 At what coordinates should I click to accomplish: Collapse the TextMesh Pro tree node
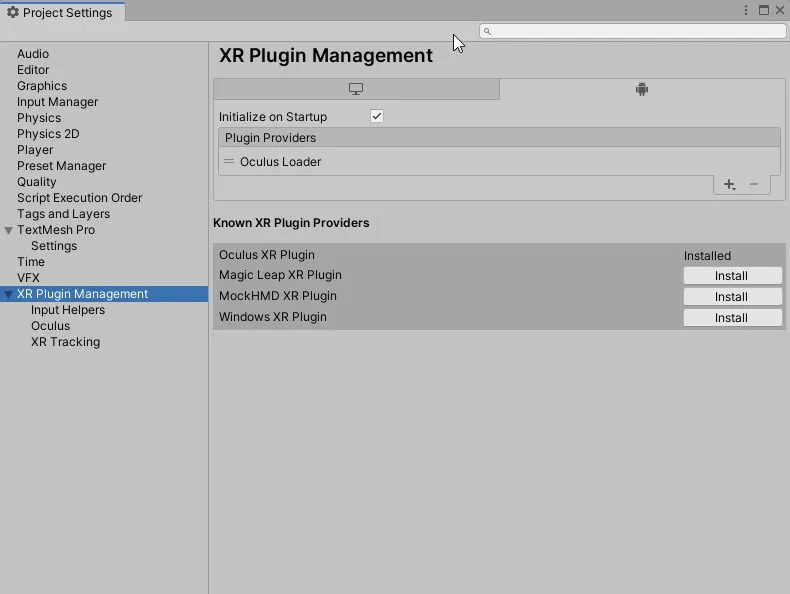tap(9, 230)
